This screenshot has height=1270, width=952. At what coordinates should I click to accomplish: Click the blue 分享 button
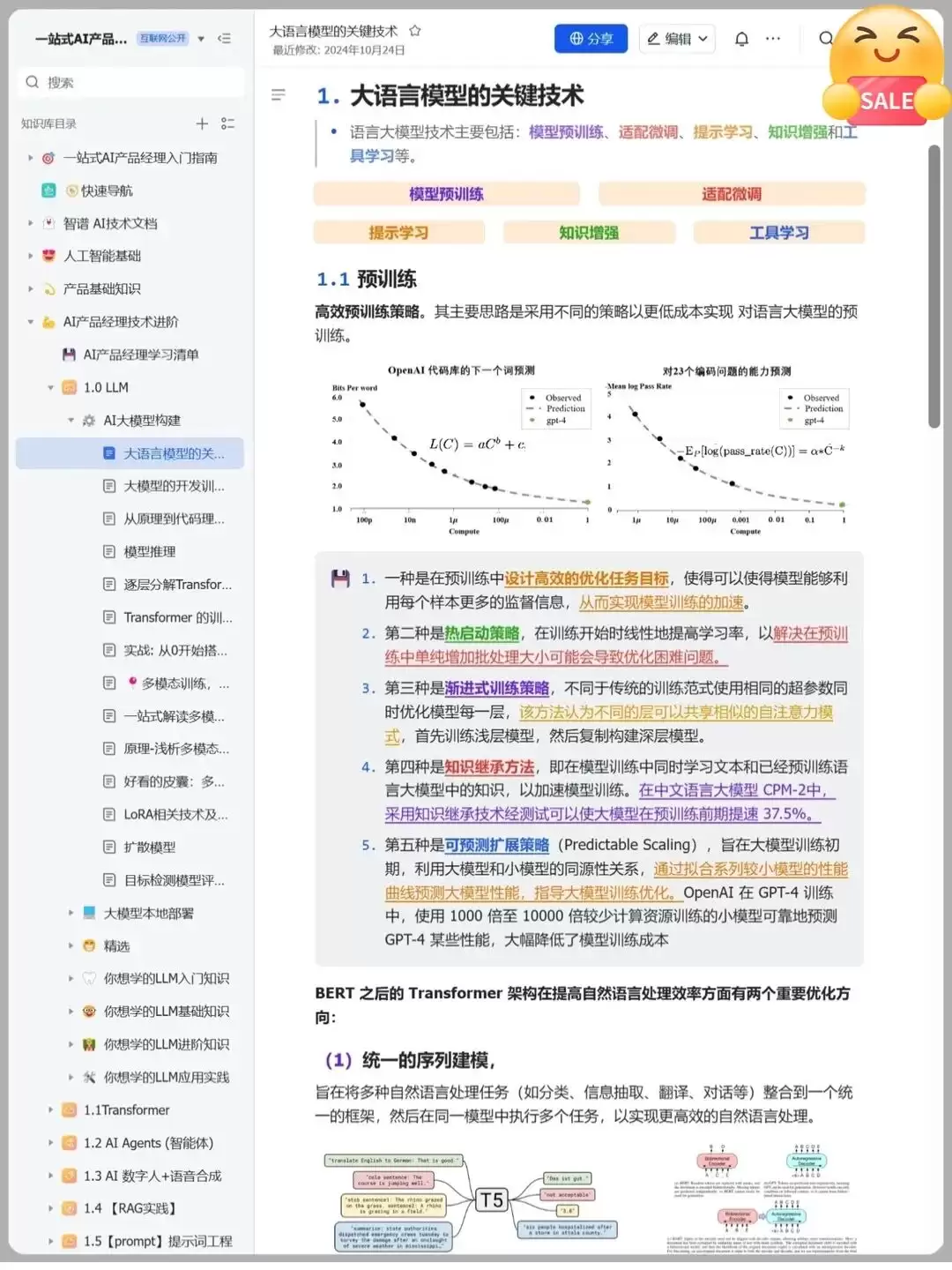591,39
